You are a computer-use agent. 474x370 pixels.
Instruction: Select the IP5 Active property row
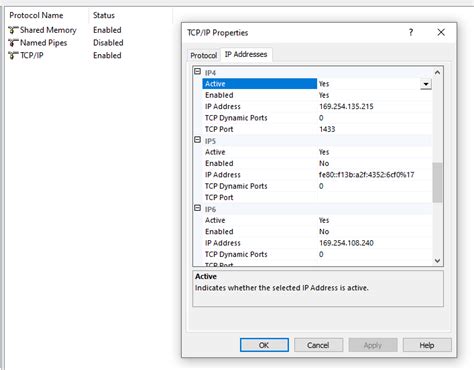pyautogui.click(x=317, y=152)
